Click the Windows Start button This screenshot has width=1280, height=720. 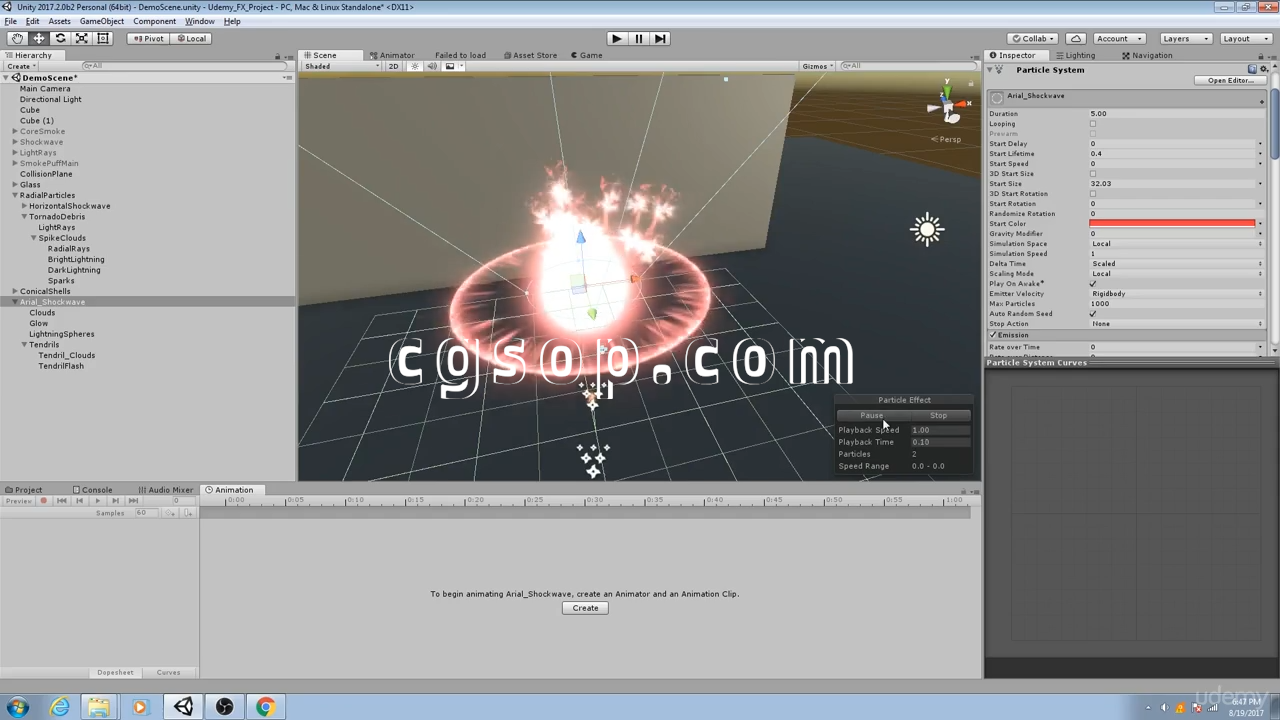18,707
